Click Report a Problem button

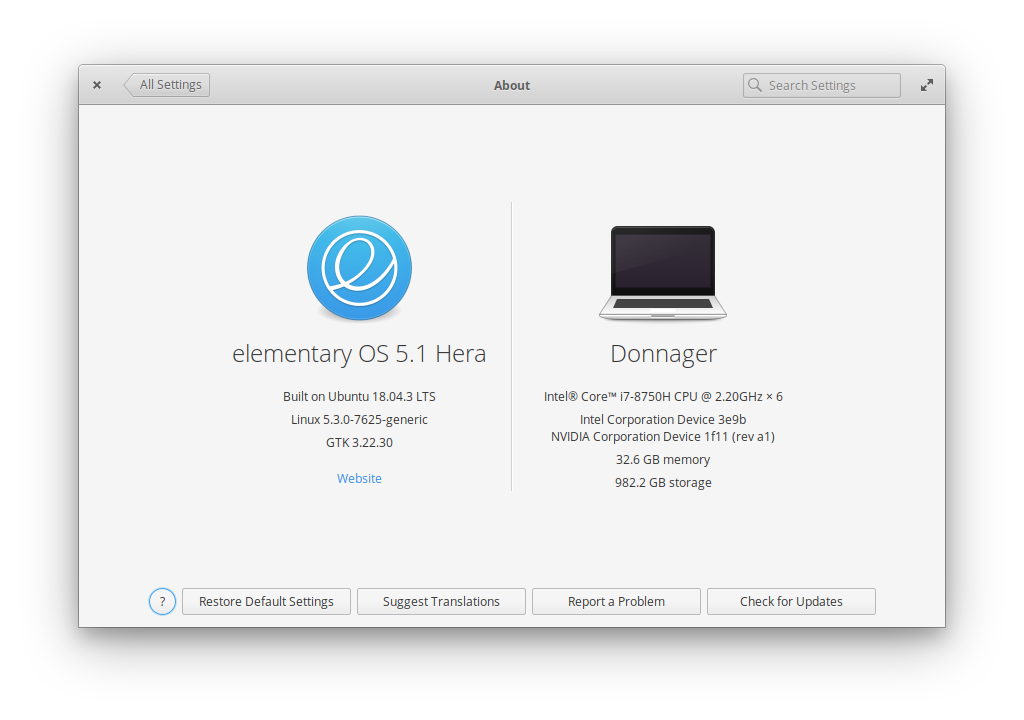pyautogui.click(x=616, y=602)
